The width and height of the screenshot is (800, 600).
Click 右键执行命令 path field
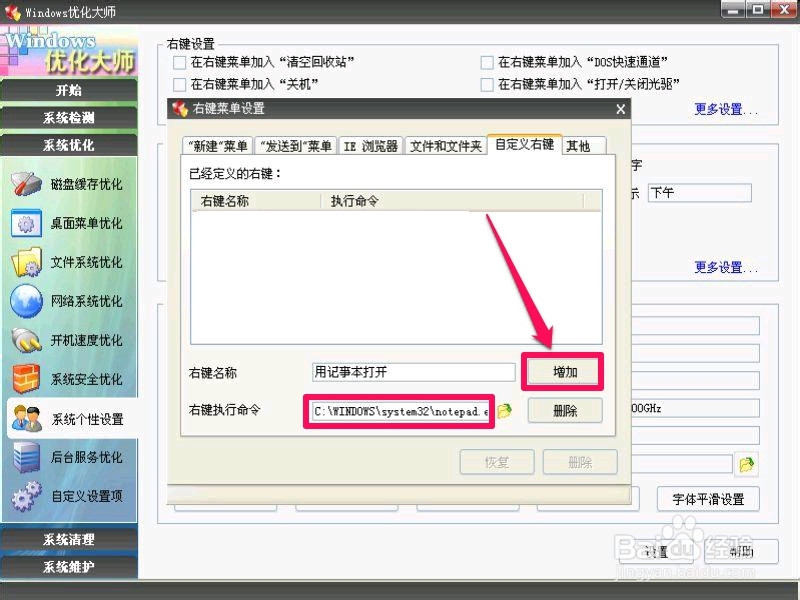point(401,411)
